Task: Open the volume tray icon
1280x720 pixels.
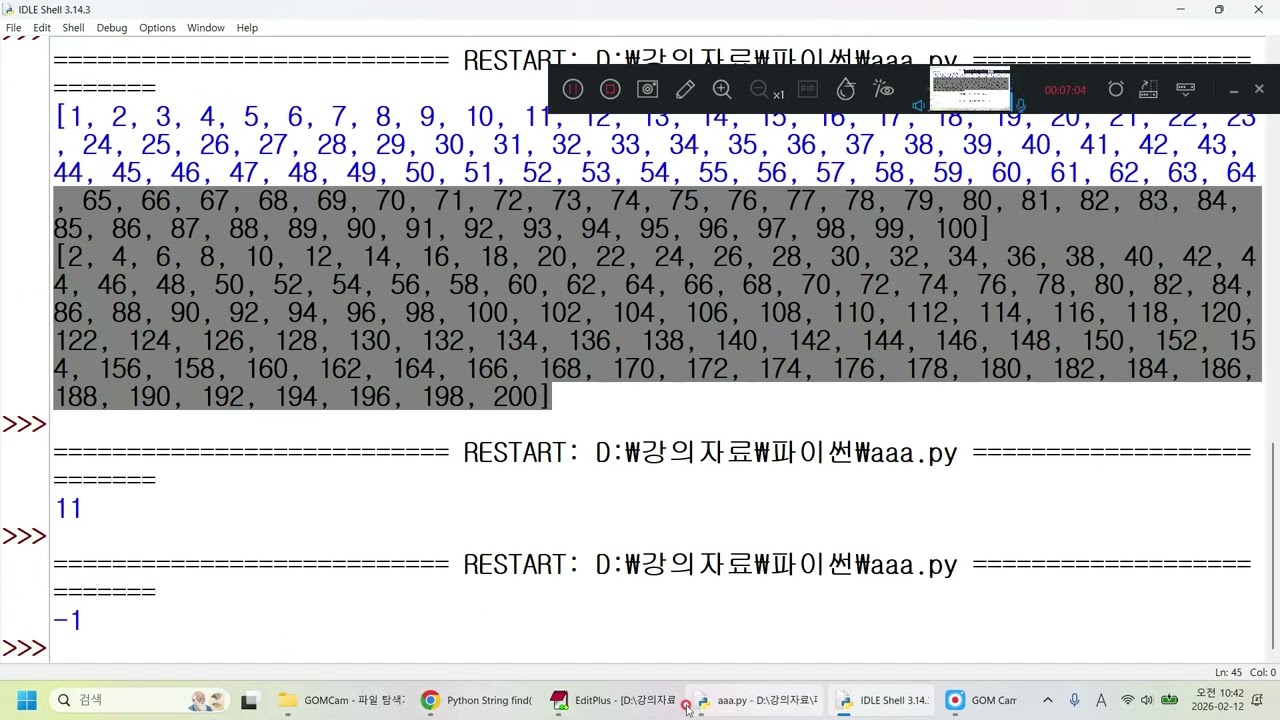Action: (x=1147, y=700)
